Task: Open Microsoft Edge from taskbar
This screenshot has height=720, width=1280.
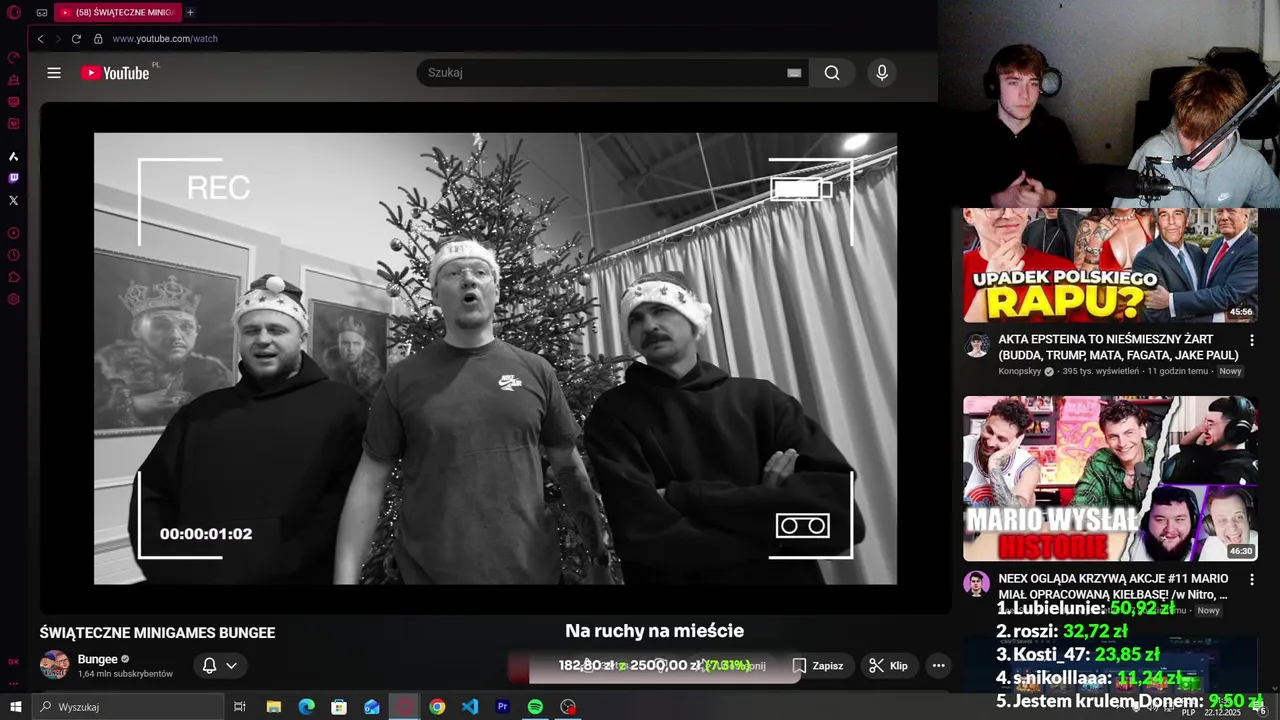Action: pyautogui.click(x=306, y=707)
